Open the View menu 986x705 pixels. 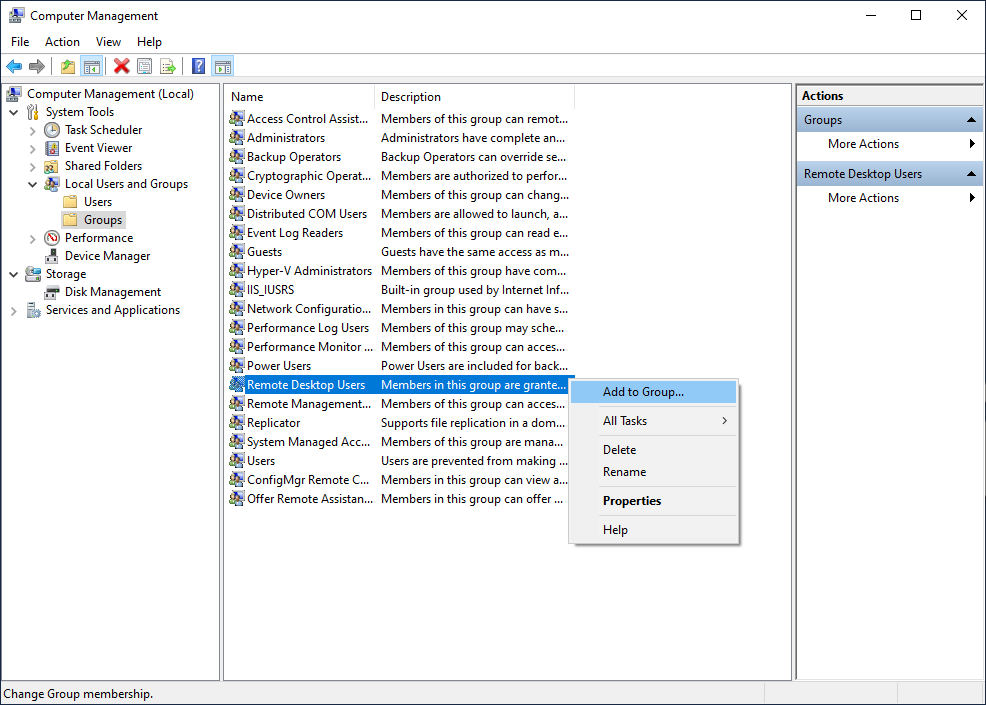(108, 42)
